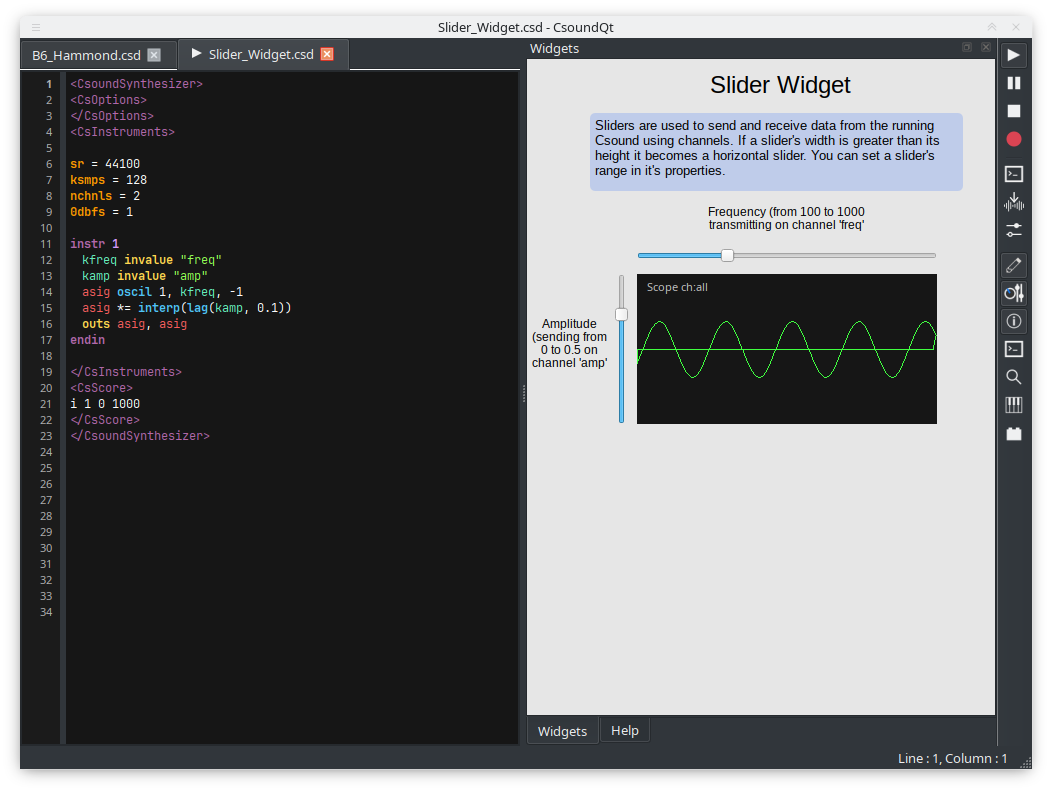Close the B6_Hammond.csd tab
Image resolution: width=1052 pixels, height=793 pixels.
tap(154, 55)
